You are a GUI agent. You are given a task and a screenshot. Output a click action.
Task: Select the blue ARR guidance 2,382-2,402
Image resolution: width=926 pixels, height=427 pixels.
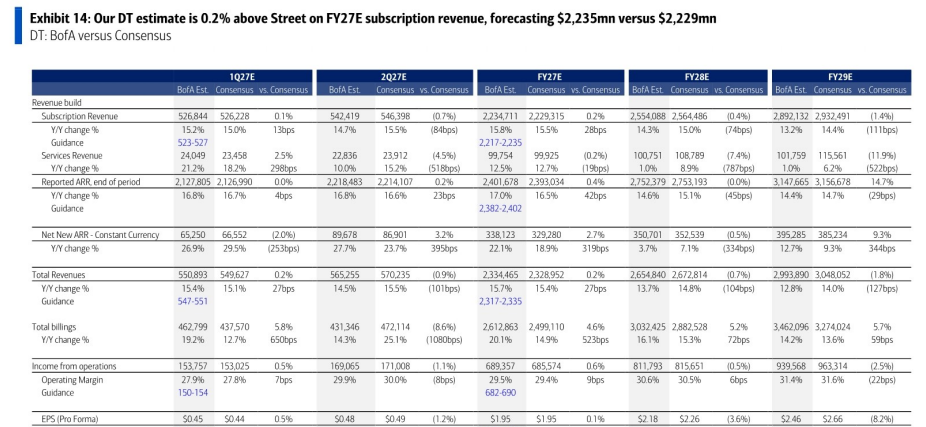pos(502,208)
